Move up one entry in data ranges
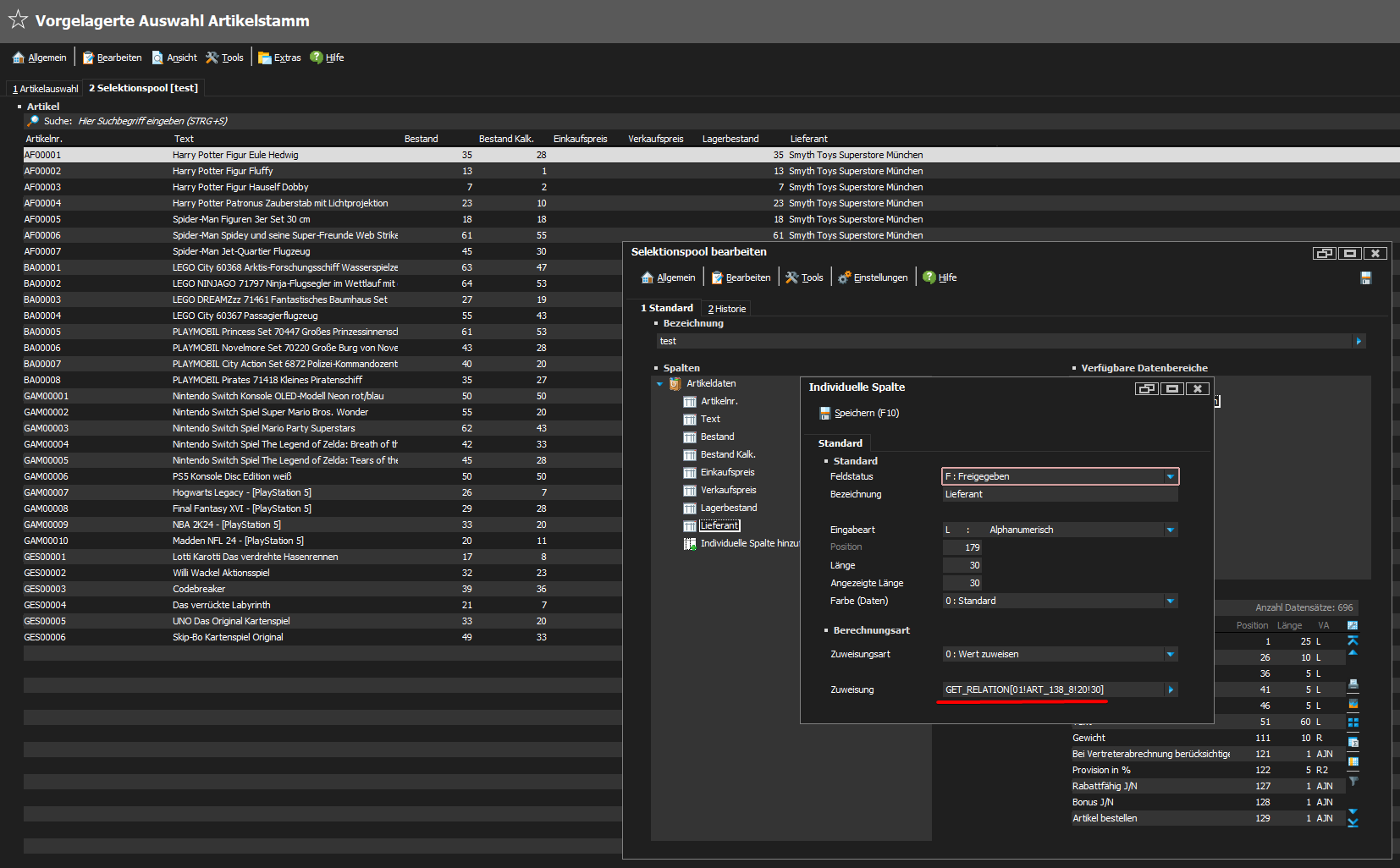The height and width of the screenshot is (868, 1400). 1353,652
